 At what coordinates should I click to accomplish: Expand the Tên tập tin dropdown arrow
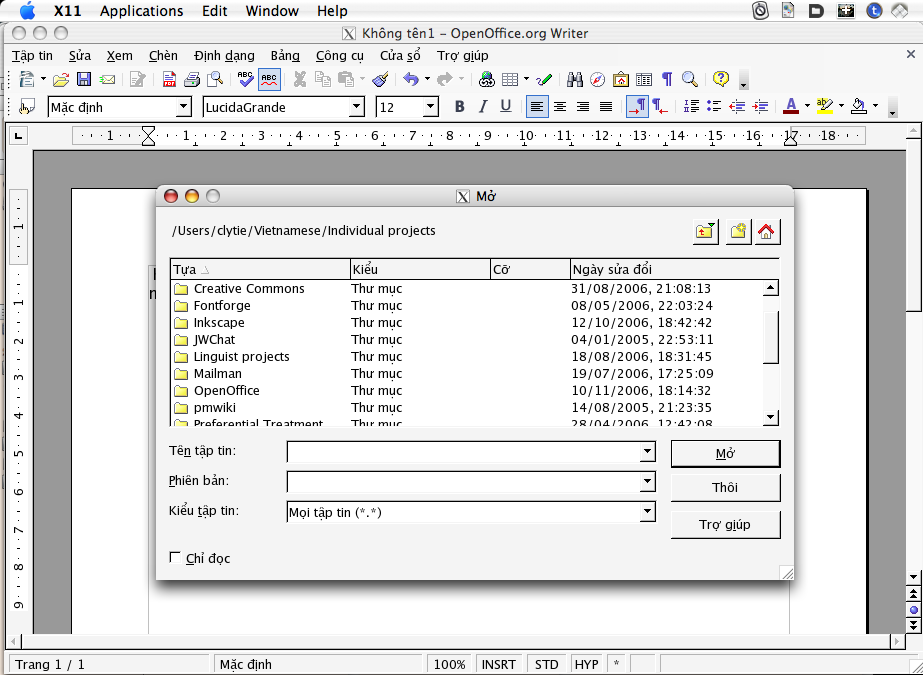[x=647, y=452]
